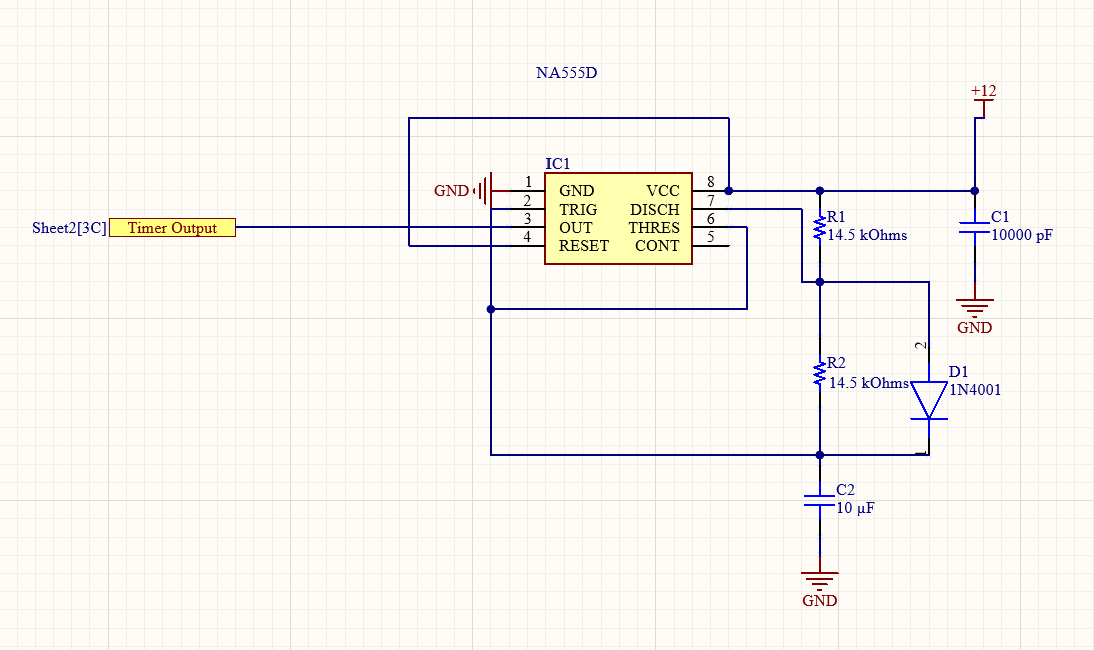
Task: Click the C2 designator label
Action: click(845, 490)
